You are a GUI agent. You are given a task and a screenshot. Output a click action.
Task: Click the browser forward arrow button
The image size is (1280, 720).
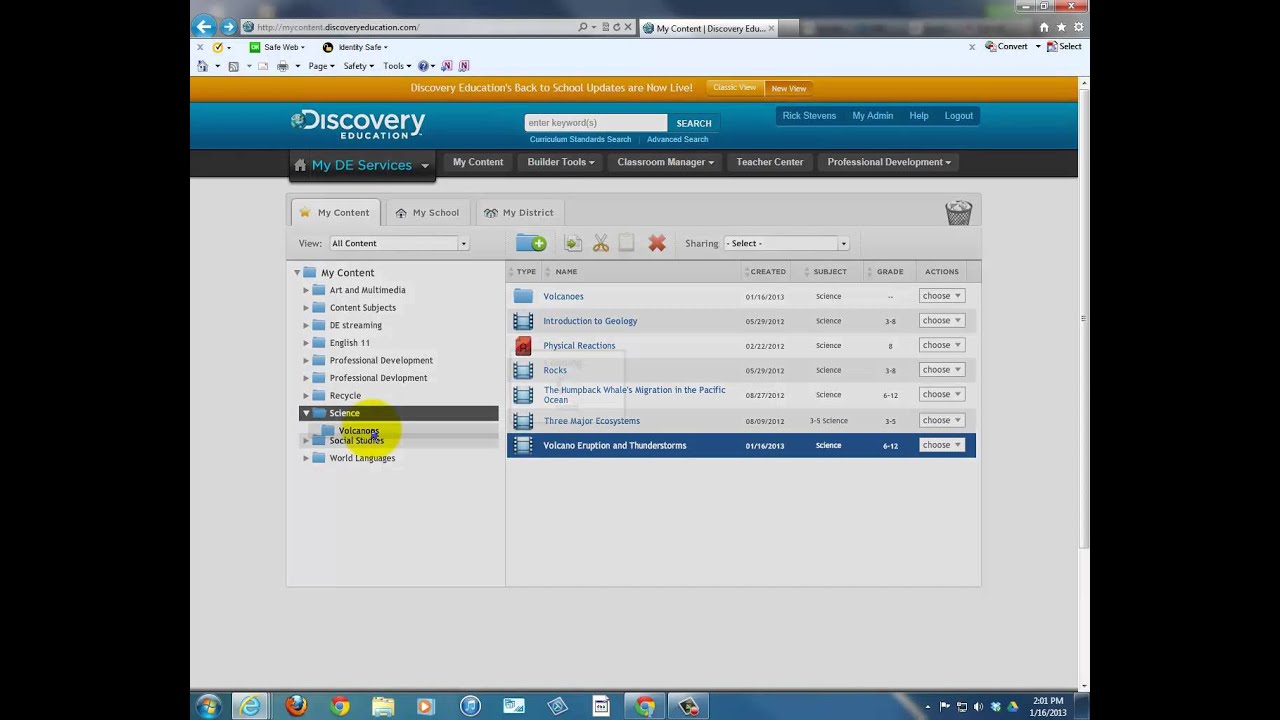point(229,27)
